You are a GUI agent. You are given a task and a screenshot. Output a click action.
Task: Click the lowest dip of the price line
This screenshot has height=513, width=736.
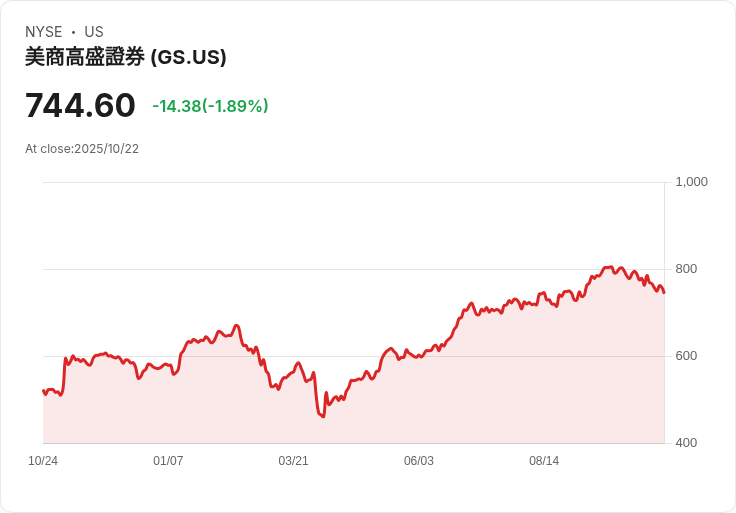(323, 416)
